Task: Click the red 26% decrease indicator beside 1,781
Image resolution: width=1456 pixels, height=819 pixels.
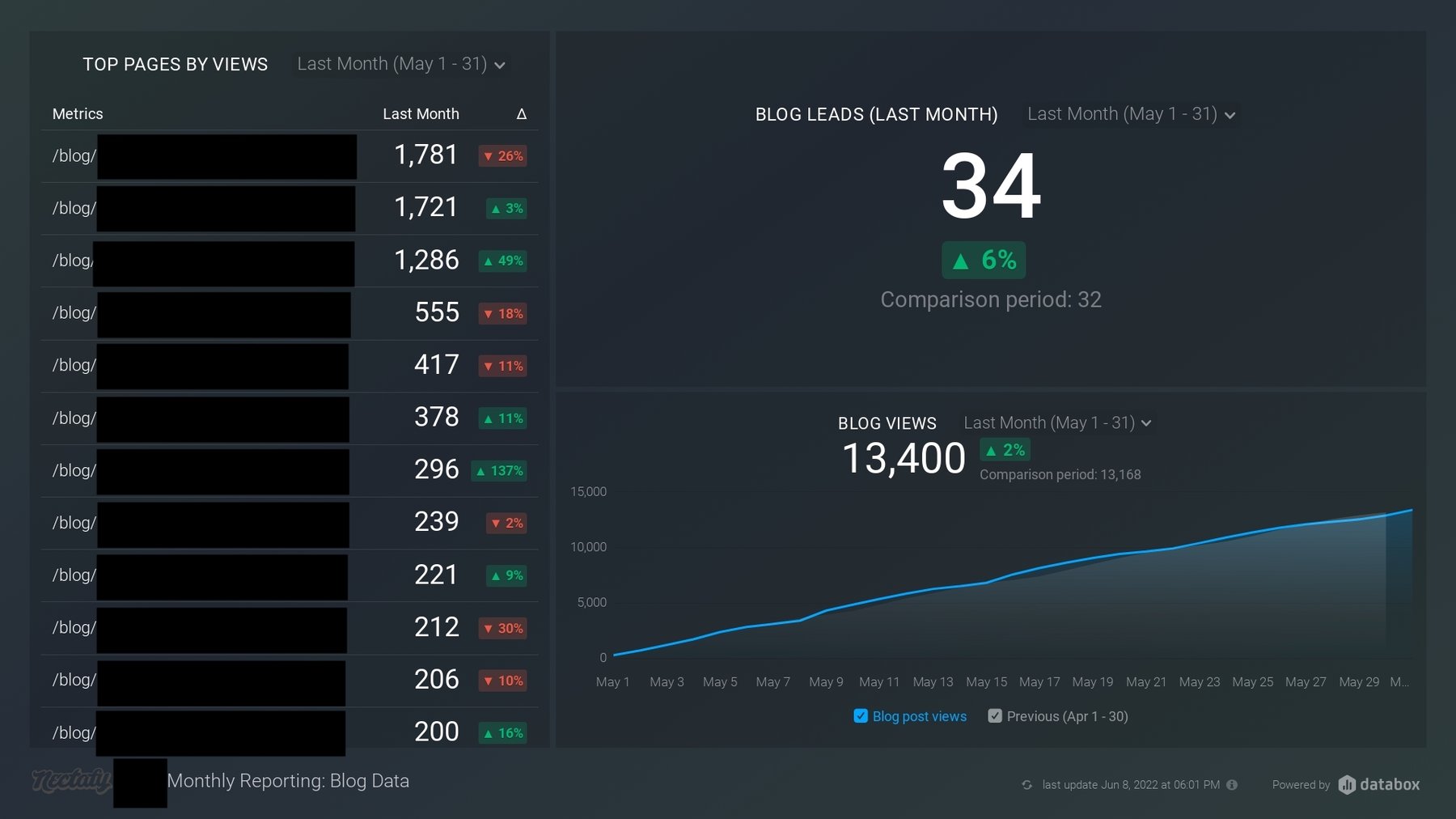Action: click(503, 155)
